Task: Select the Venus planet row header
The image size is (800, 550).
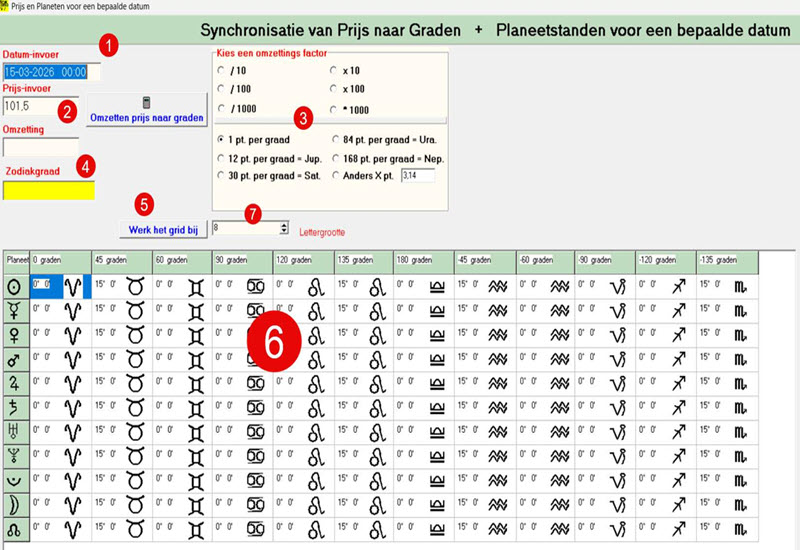Action: coord(16,336)
